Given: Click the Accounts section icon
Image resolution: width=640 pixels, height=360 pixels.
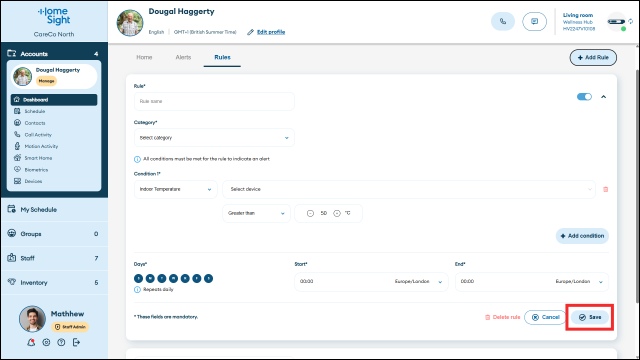Looking at the screenshot, I should tap(11, 53).
